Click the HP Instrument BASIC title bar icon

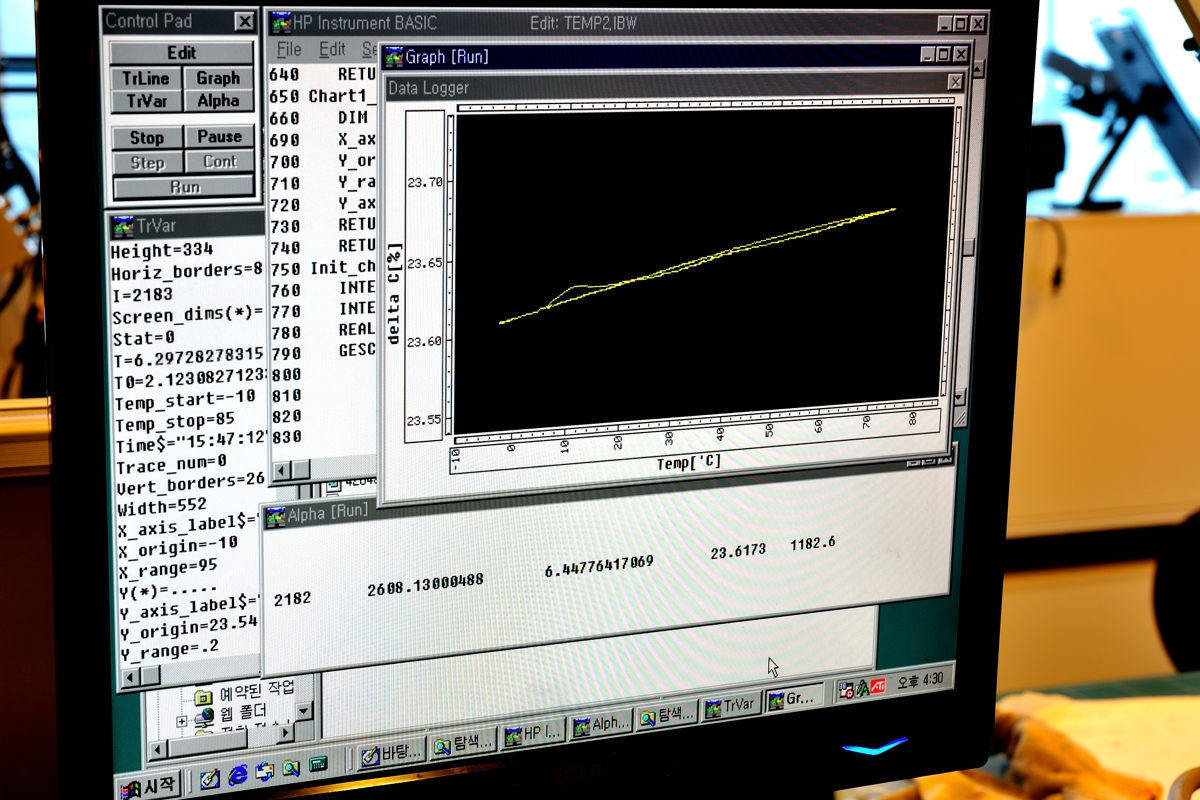coord(280,22)
